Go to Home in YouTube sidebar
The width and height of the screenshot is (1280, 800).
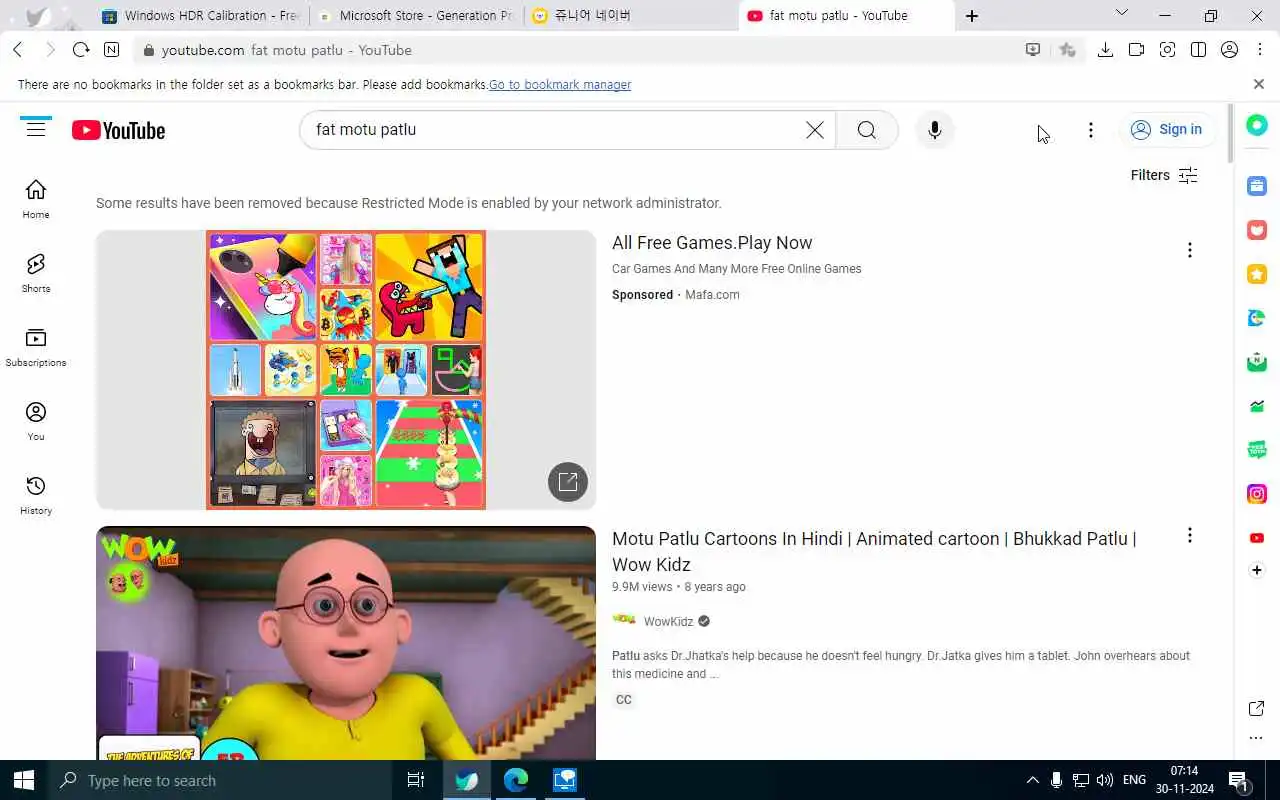coord(36,199)
